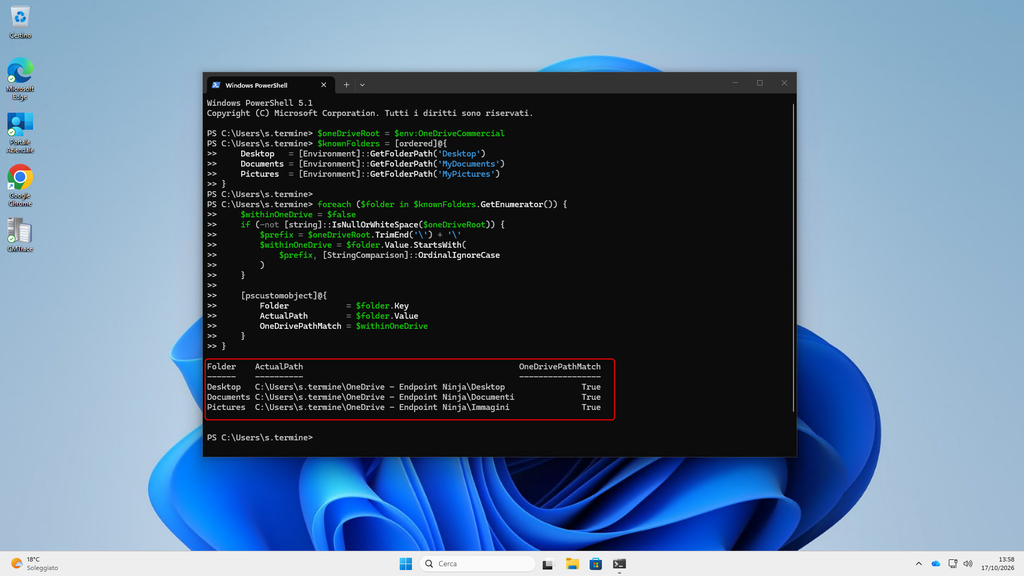Viewport: 1024px width, 576px height.
Task: Click the 'Folder' column header
Action: (x=221, y=367)
